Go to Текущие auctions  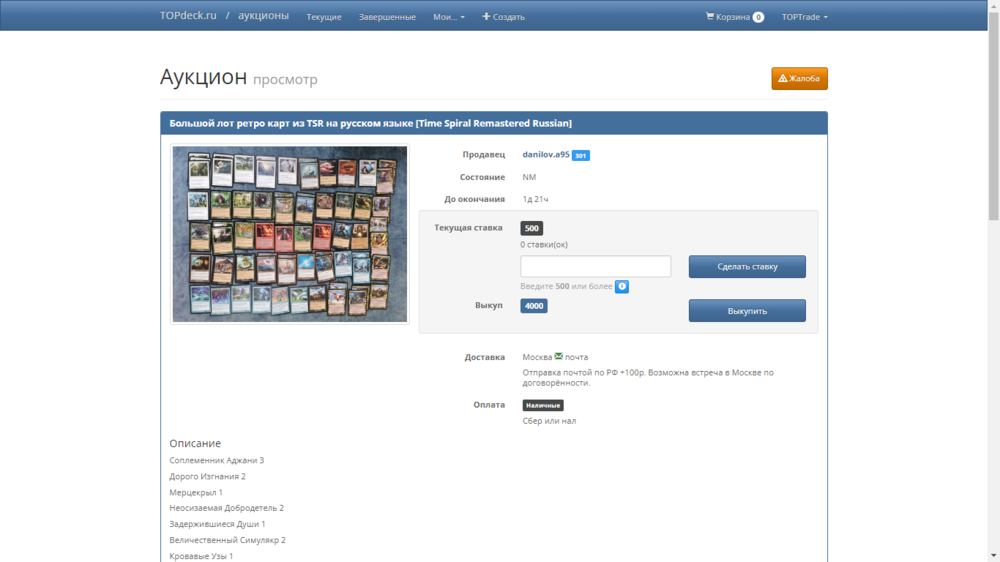324,17
